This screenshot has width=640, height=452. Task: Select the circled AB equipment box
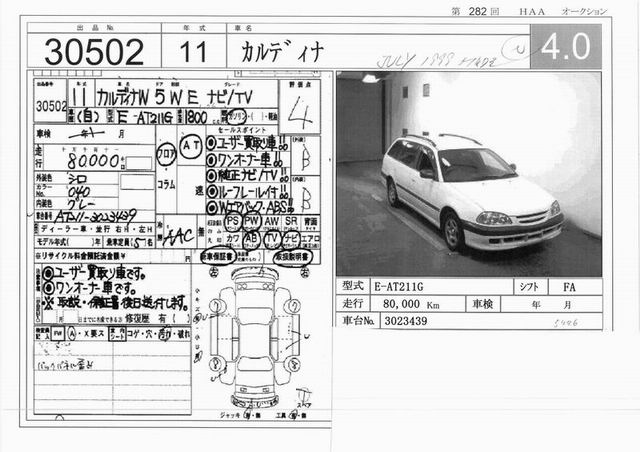click(x=251, y=239)
